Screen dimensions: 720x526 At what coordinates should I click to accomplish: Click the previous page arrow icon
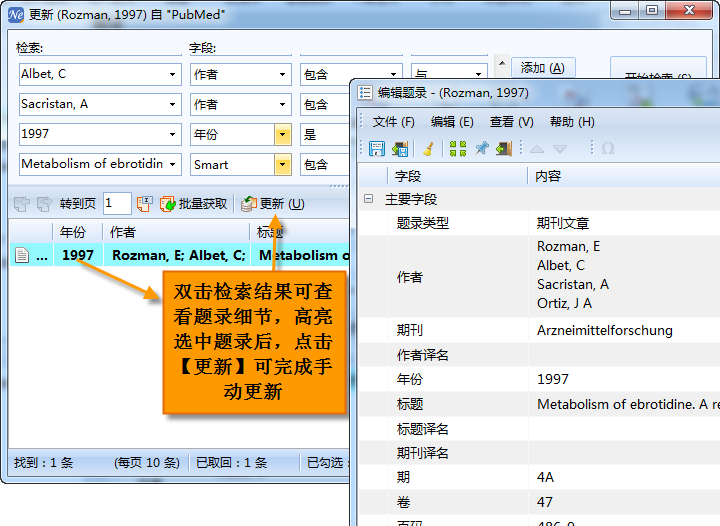click(22, 204)
